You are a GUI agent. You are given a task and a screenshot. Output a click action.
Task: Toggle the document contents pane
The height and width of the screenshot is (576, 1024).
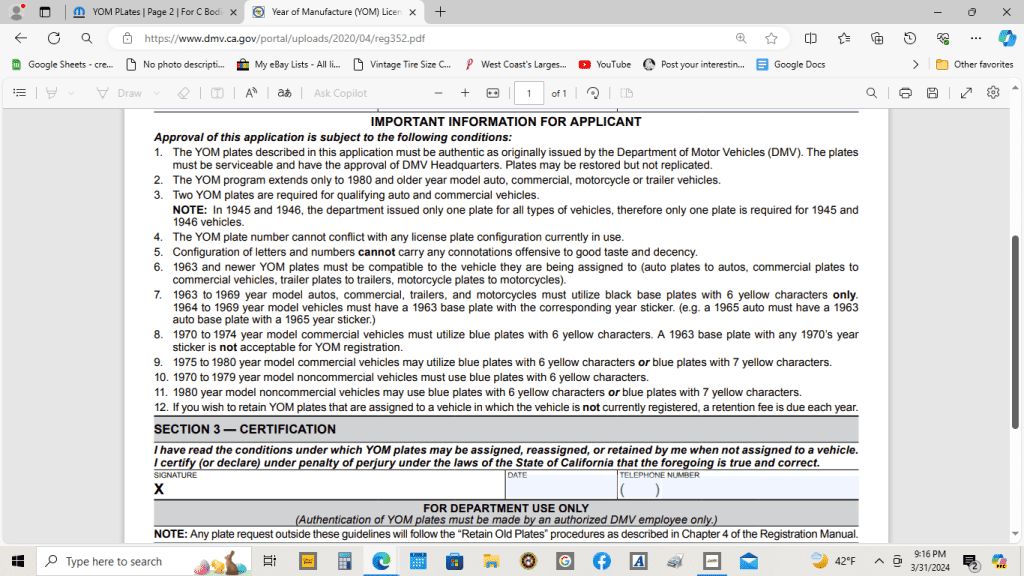(x=20, y=92)
